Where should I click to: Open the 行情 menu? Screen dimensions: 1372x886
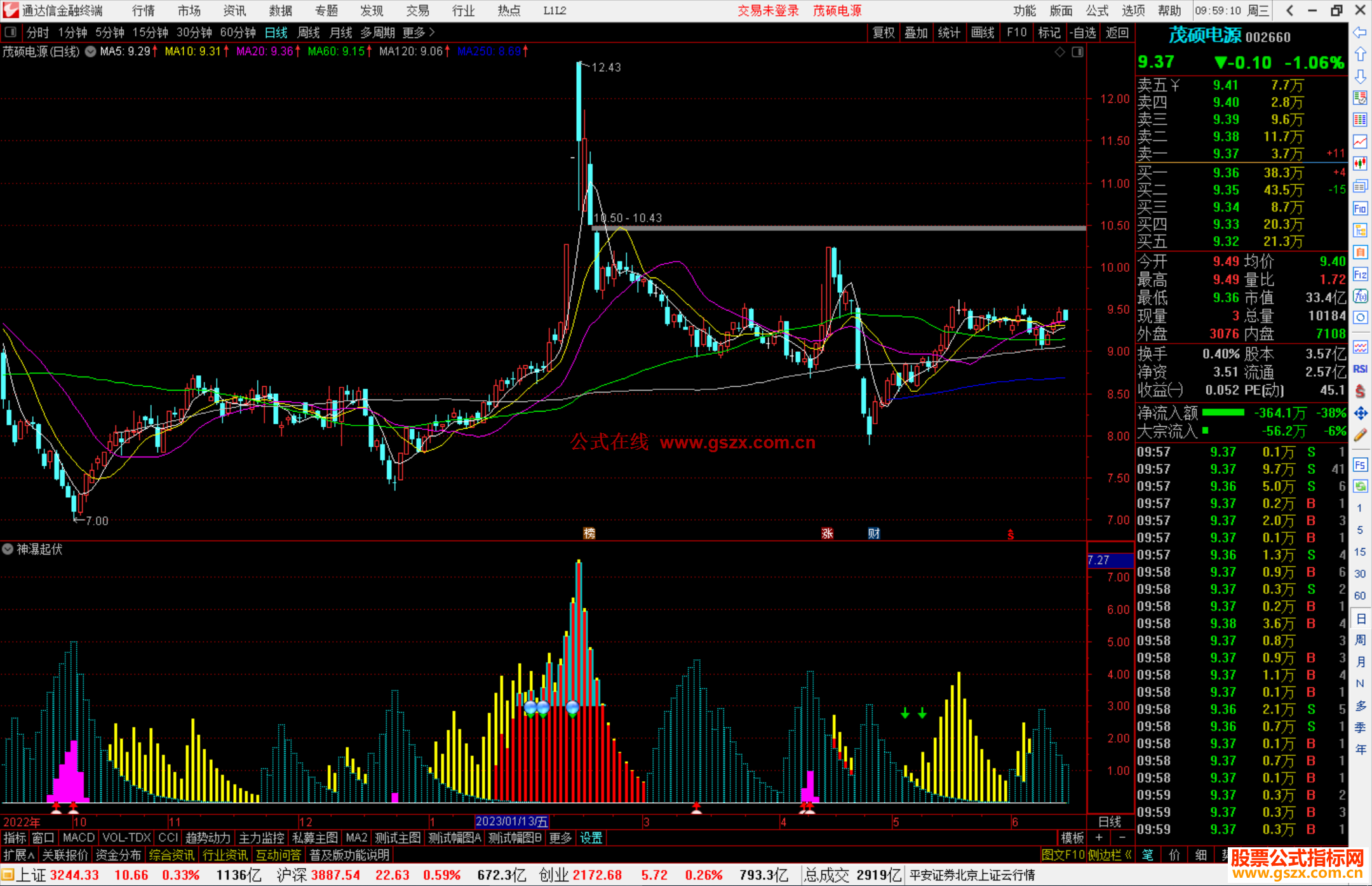pyautogui.click(x=143, y=11)
